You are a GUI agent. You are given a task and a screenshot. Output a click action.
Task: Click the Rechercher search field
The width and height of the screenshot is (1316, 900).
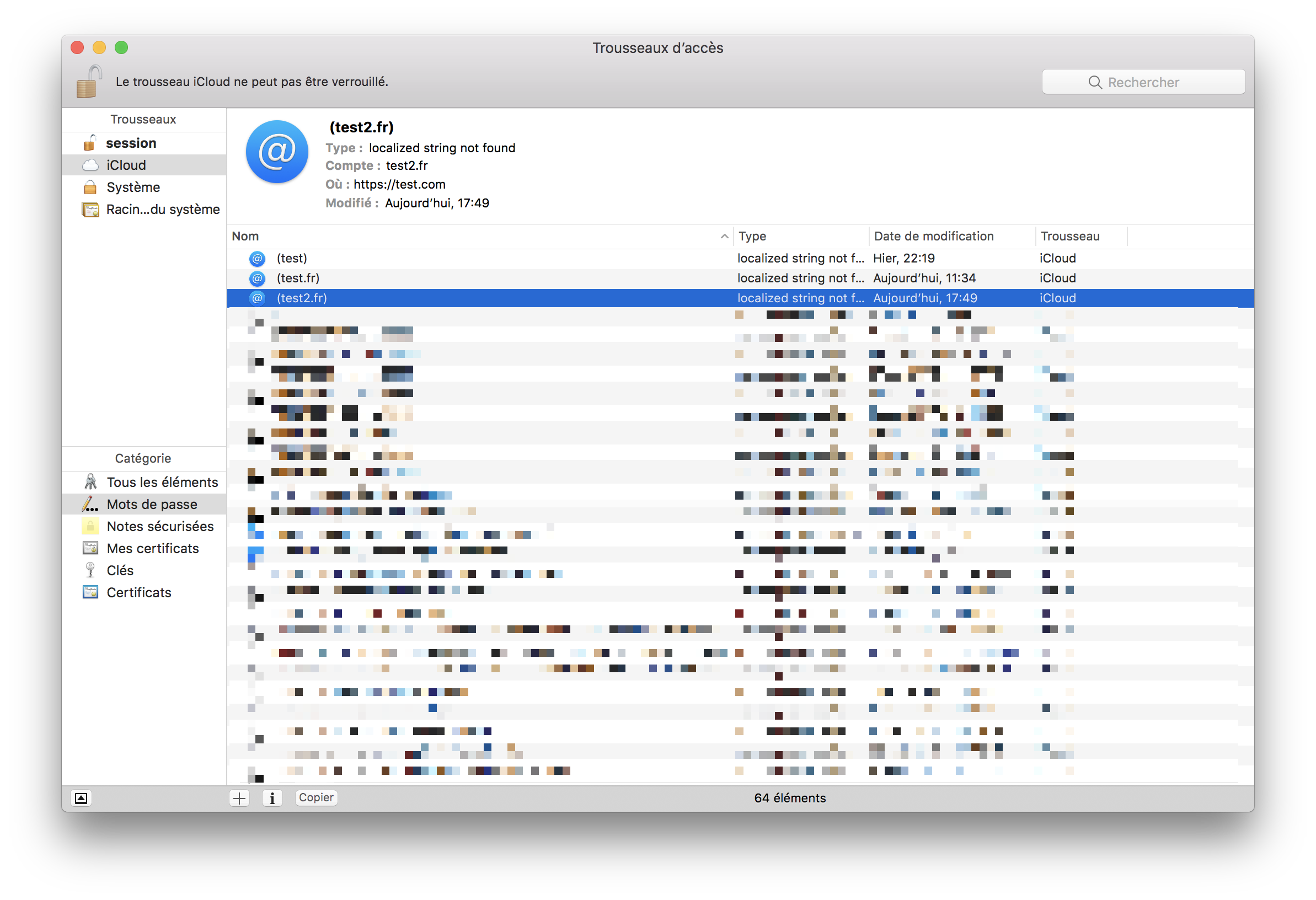[1143, 83]
